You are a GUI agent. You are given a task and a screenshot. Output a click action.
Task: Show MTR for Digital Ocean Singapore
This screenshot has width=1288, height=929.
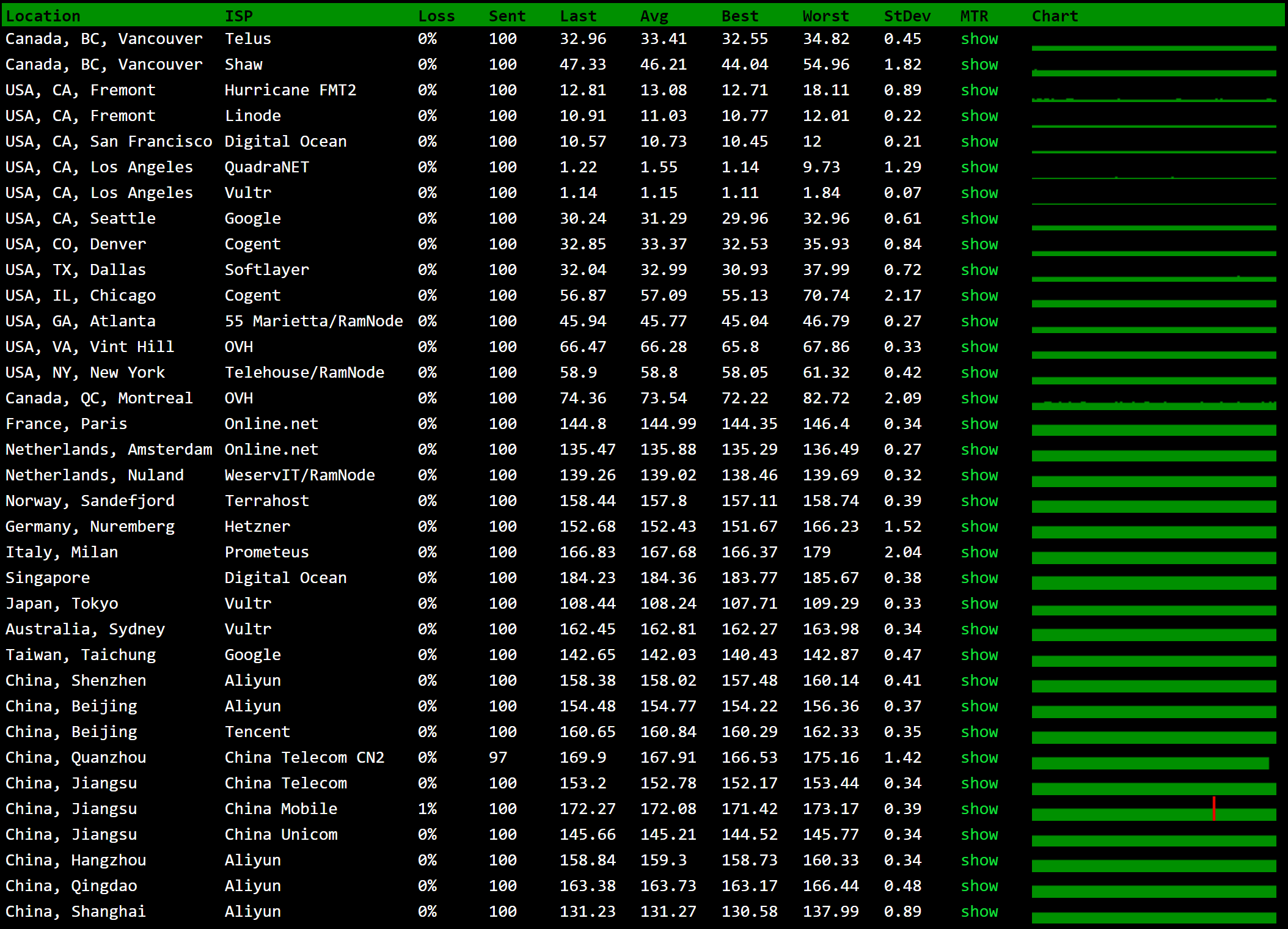(979, 578)
